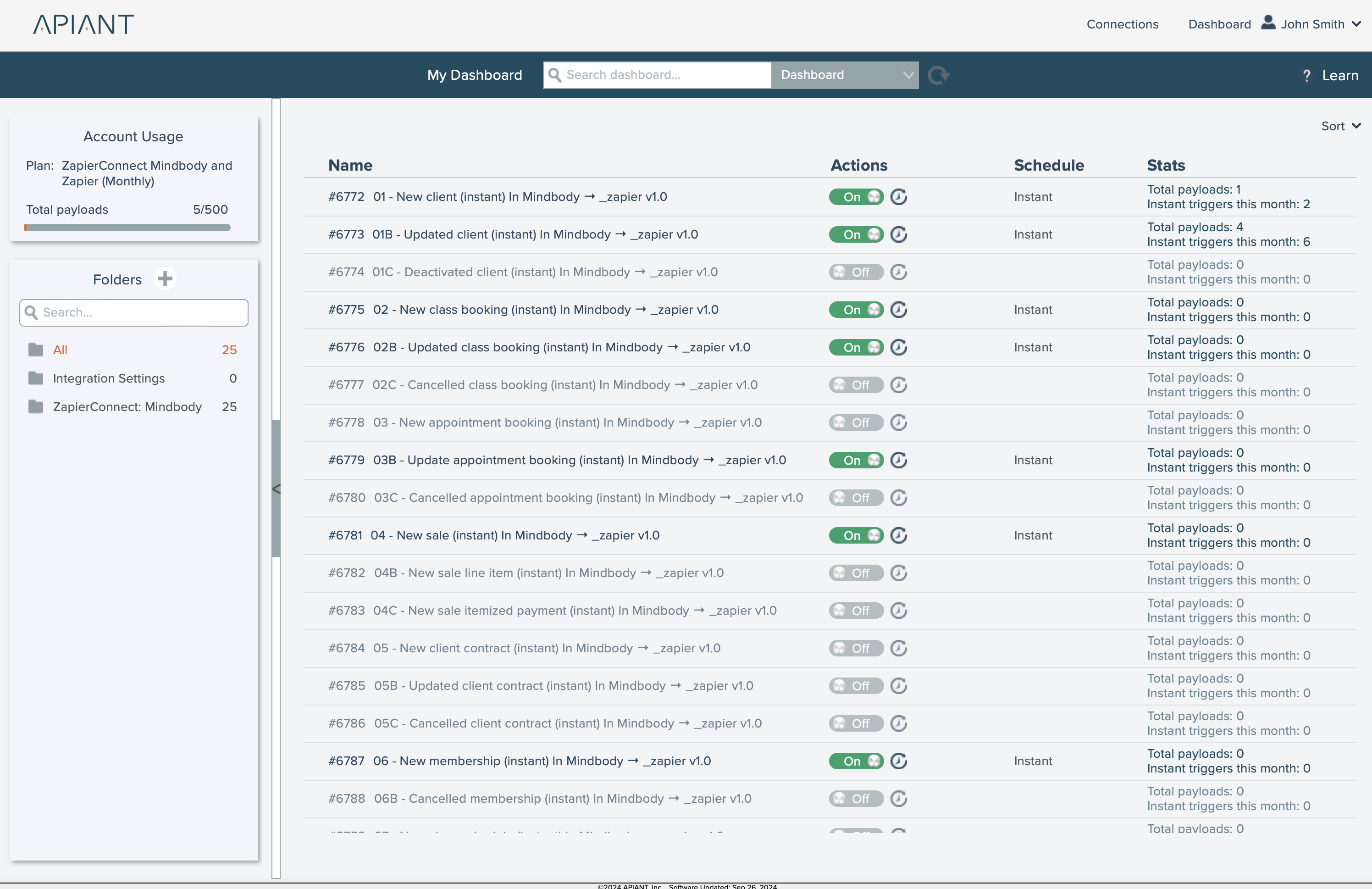Click the question mark help icon
Image resolution: width=1372 pixels, height=889 pixels.
[1306, 76]
